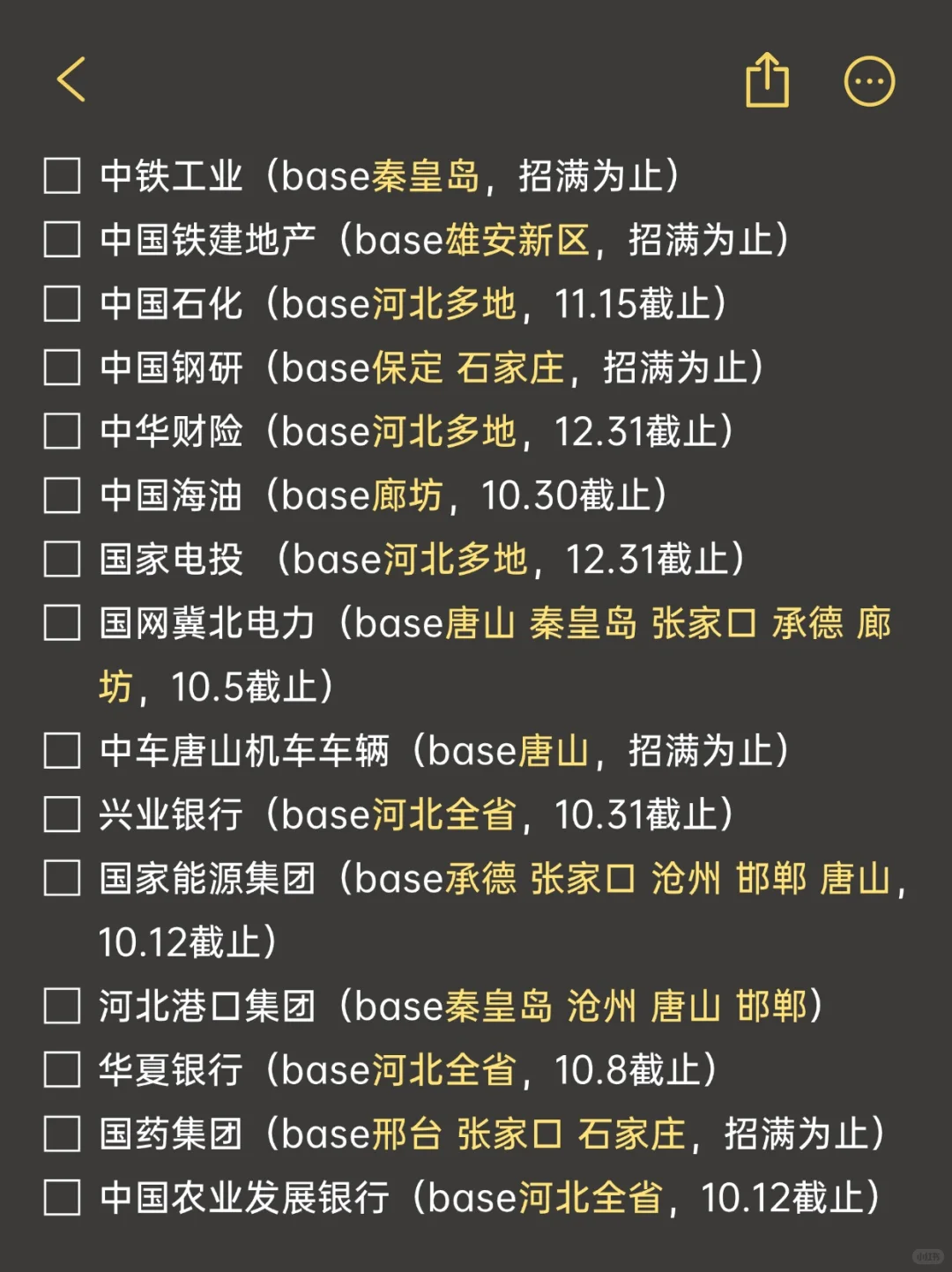Check the 中国铁建地产 checkbox
Screen dimensions: 952x1272
63,240
